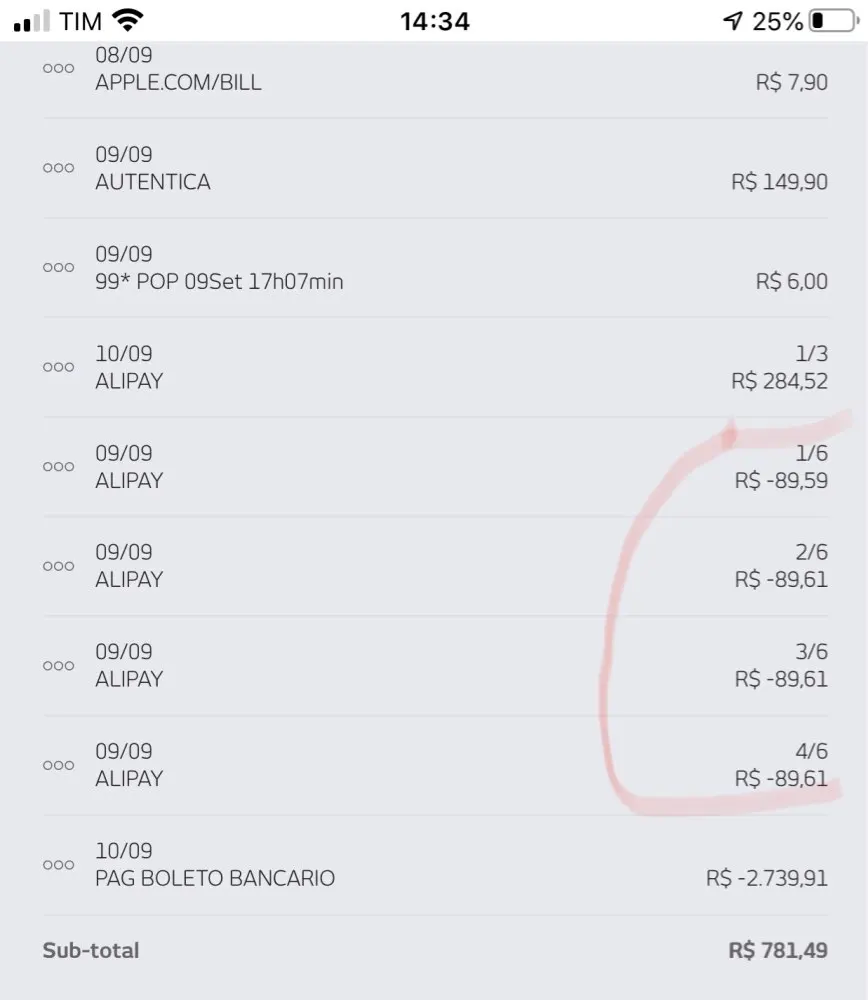Image resolution: width=868 pixels, height=1000 pixels.
Task: Tap the Wi-Fi icon in status bar
Action: click(127, 21)
